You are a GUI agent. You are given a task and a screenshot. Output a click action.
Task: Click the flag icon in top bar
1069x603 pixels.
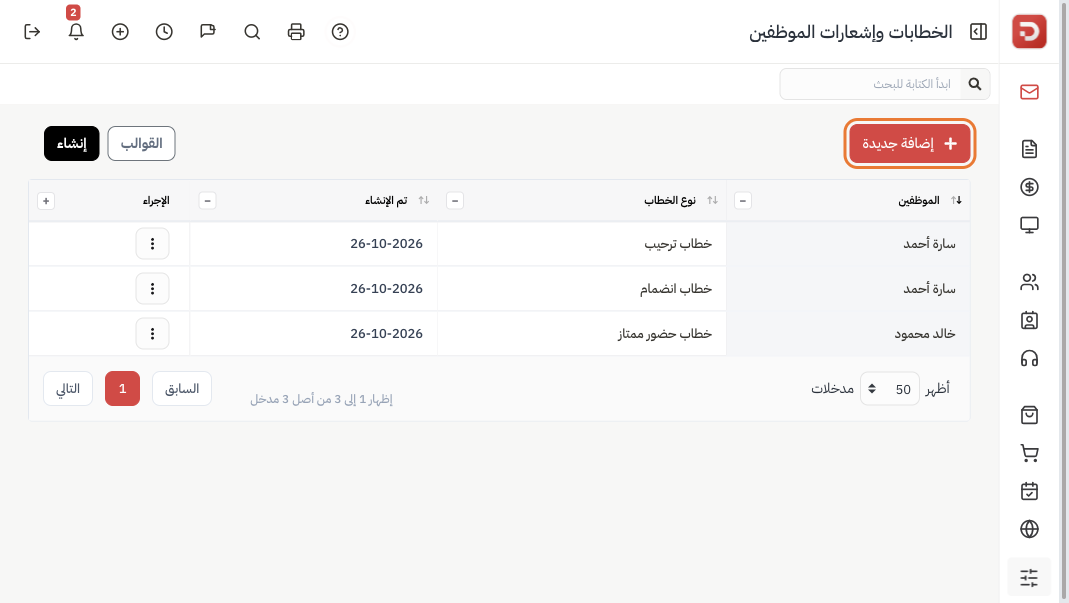tap(208, 32)
